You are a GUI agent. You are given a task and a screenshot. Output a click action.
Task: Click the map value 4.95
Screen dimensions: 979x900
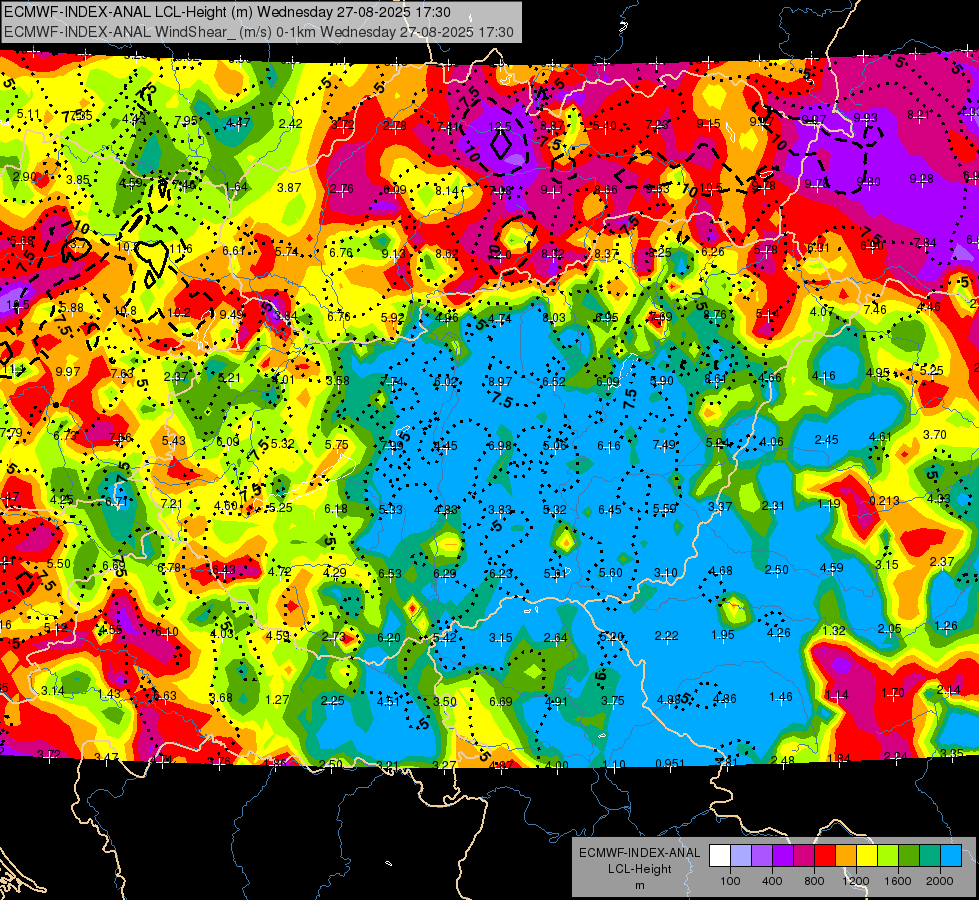click(x=877, y=373)
